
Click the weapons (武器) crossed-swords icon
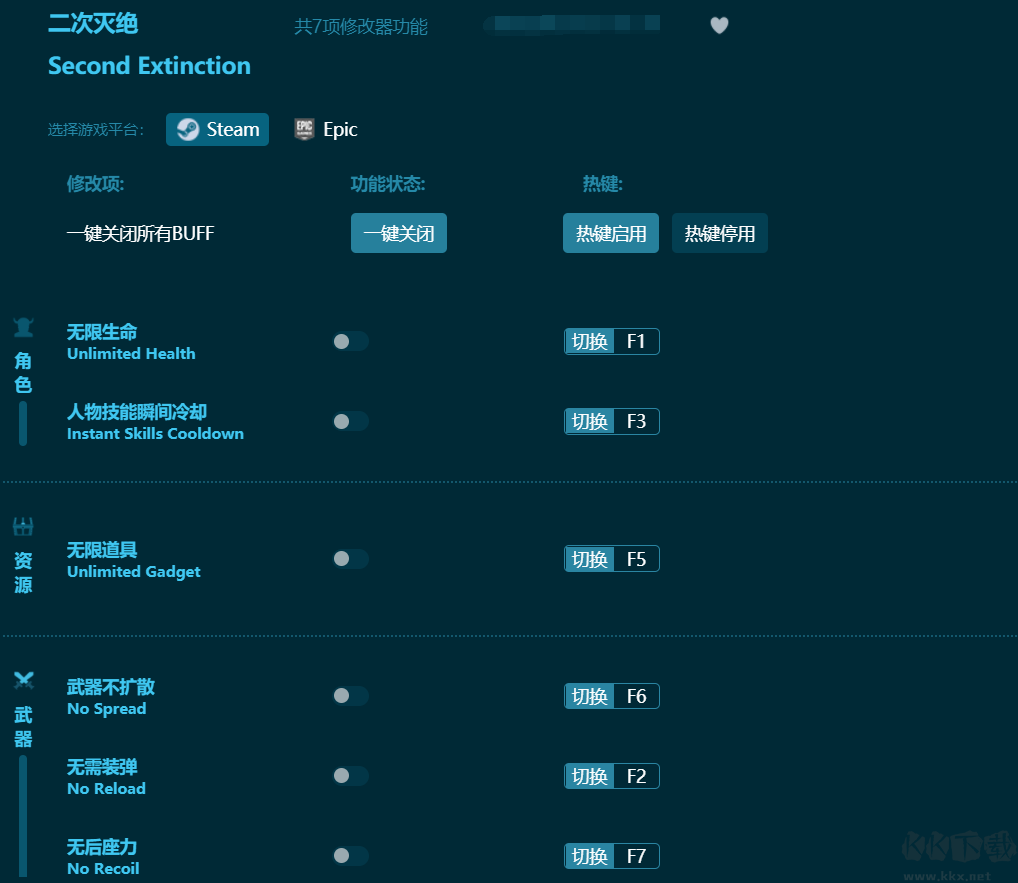(x=23, y=681)
